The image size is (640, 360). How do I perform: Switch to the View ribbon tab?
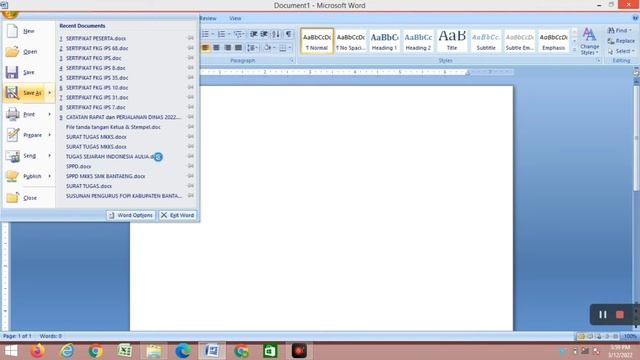(235, 18)
